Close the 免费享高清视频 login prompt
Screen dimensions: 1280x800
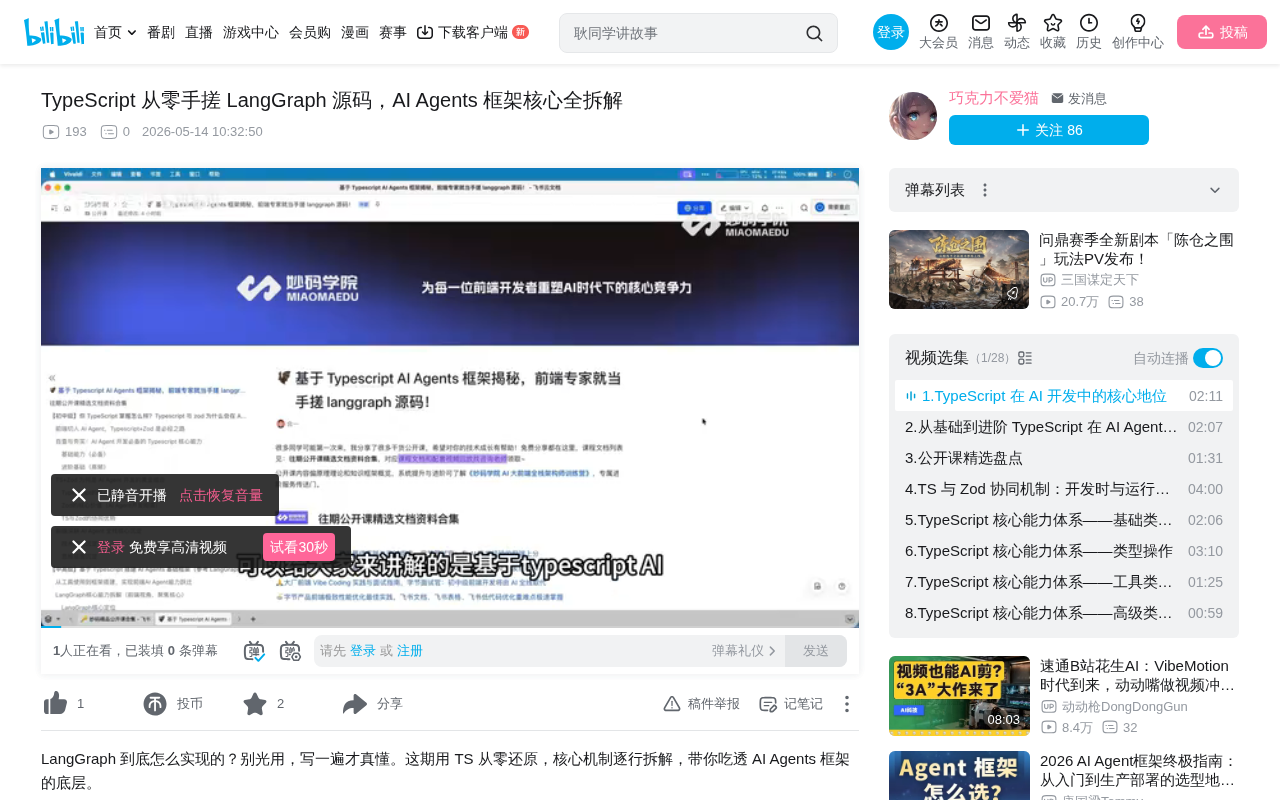tap(79, 547)
